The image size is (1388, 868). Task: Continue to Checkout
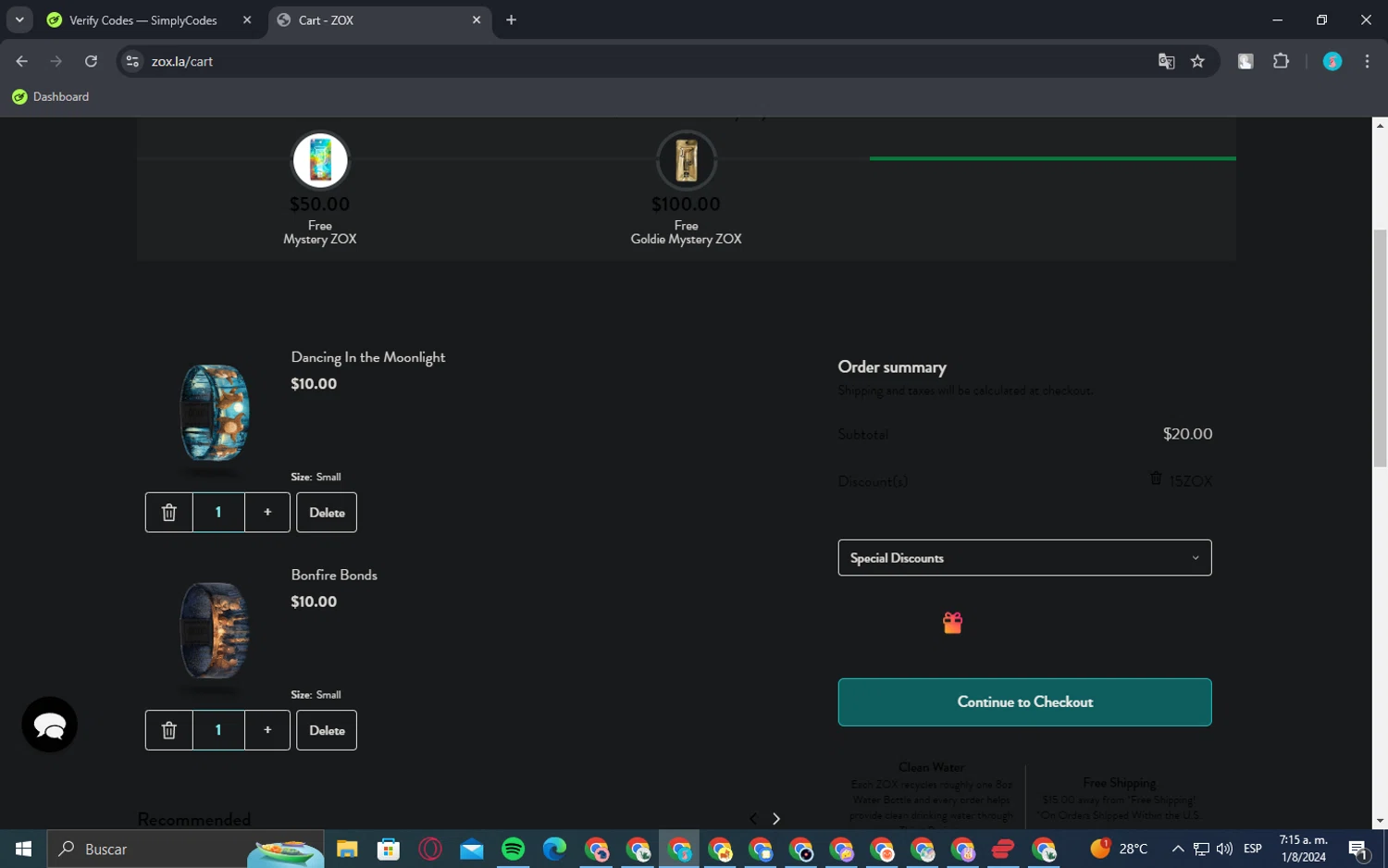pos(1024,702)
